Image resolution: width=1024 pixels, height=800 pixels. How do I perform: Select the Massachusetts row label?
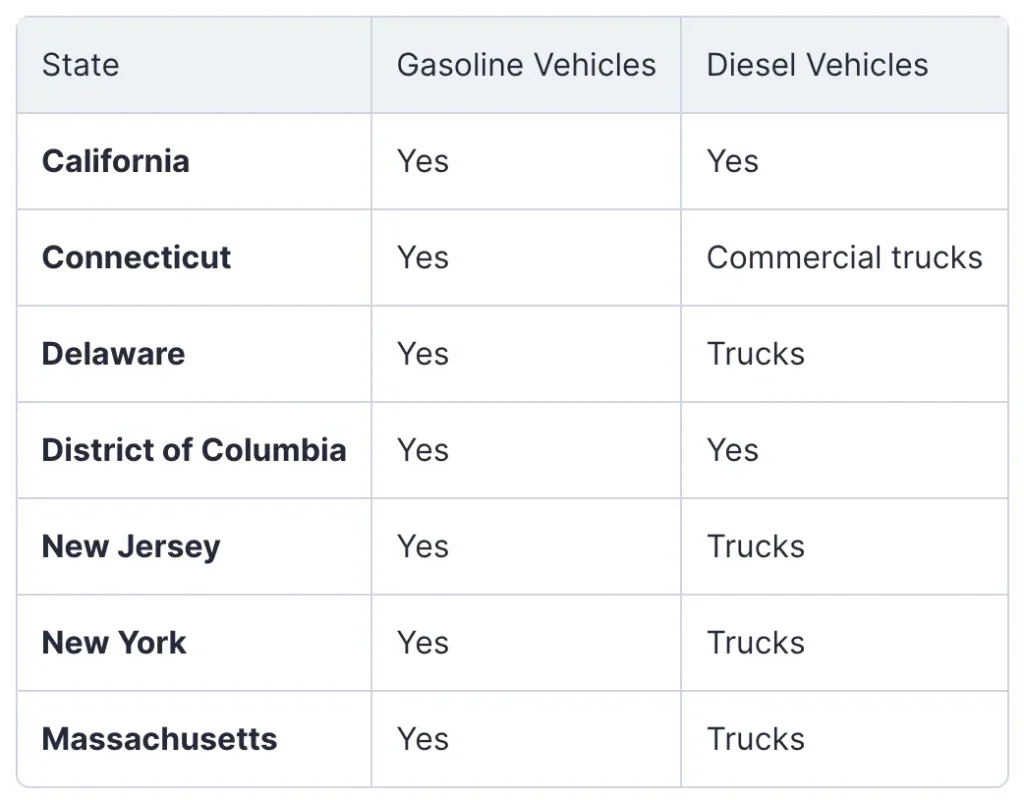click(159, 739)
